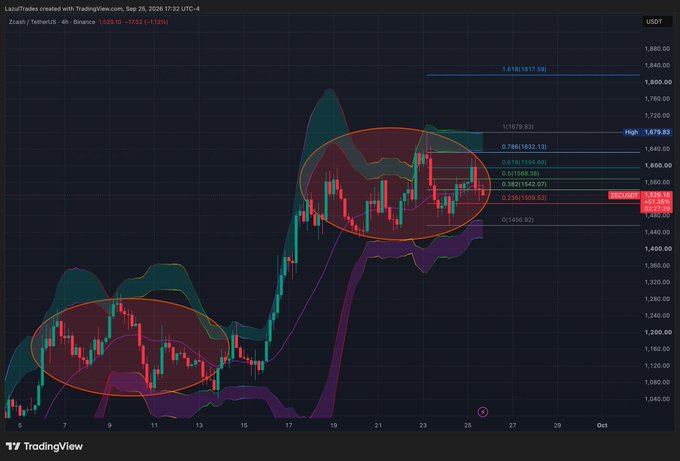Click the 1,240.00 price axis label
The height and width of the screenshot is (461, 680).
(x=658, y=316)
